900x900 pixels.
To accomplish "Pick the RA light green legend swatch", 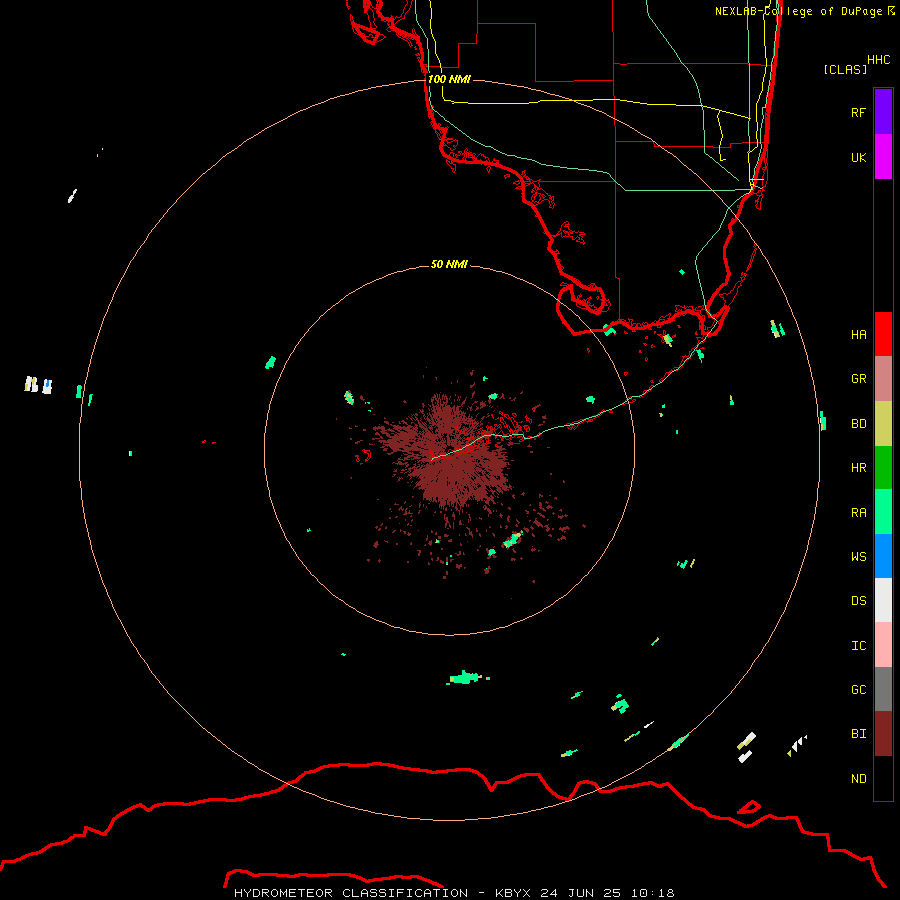I will point(883,512).
